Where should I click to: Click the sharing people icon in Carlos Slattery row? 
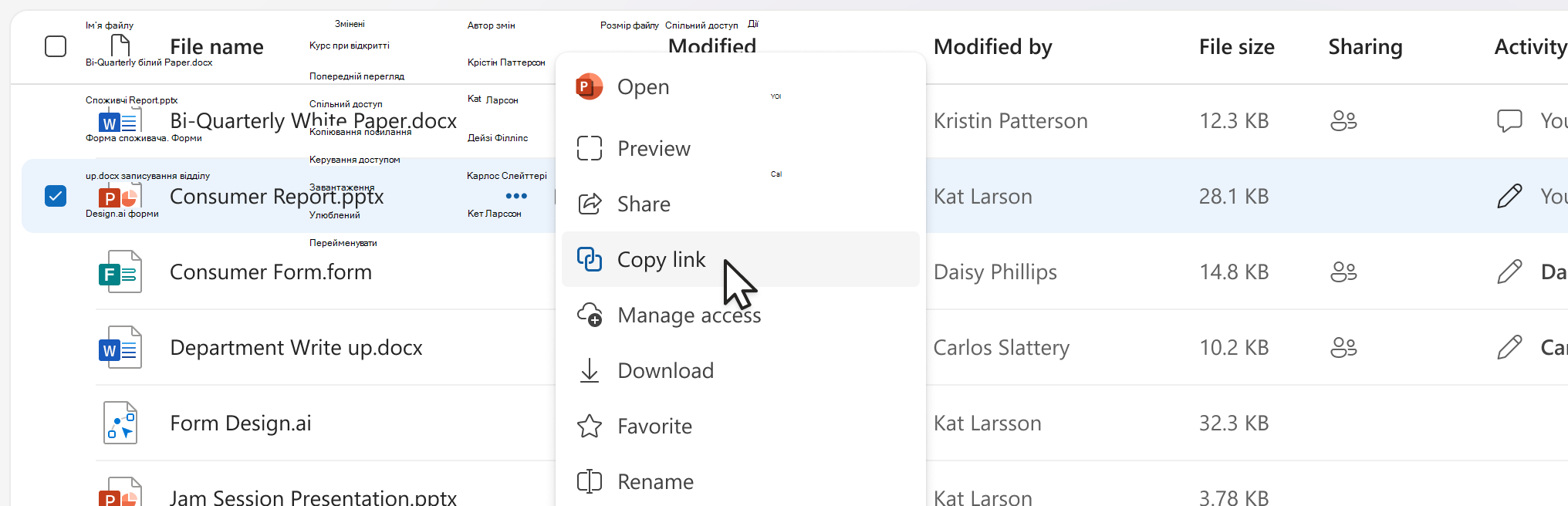click(x=1343, y=347)
